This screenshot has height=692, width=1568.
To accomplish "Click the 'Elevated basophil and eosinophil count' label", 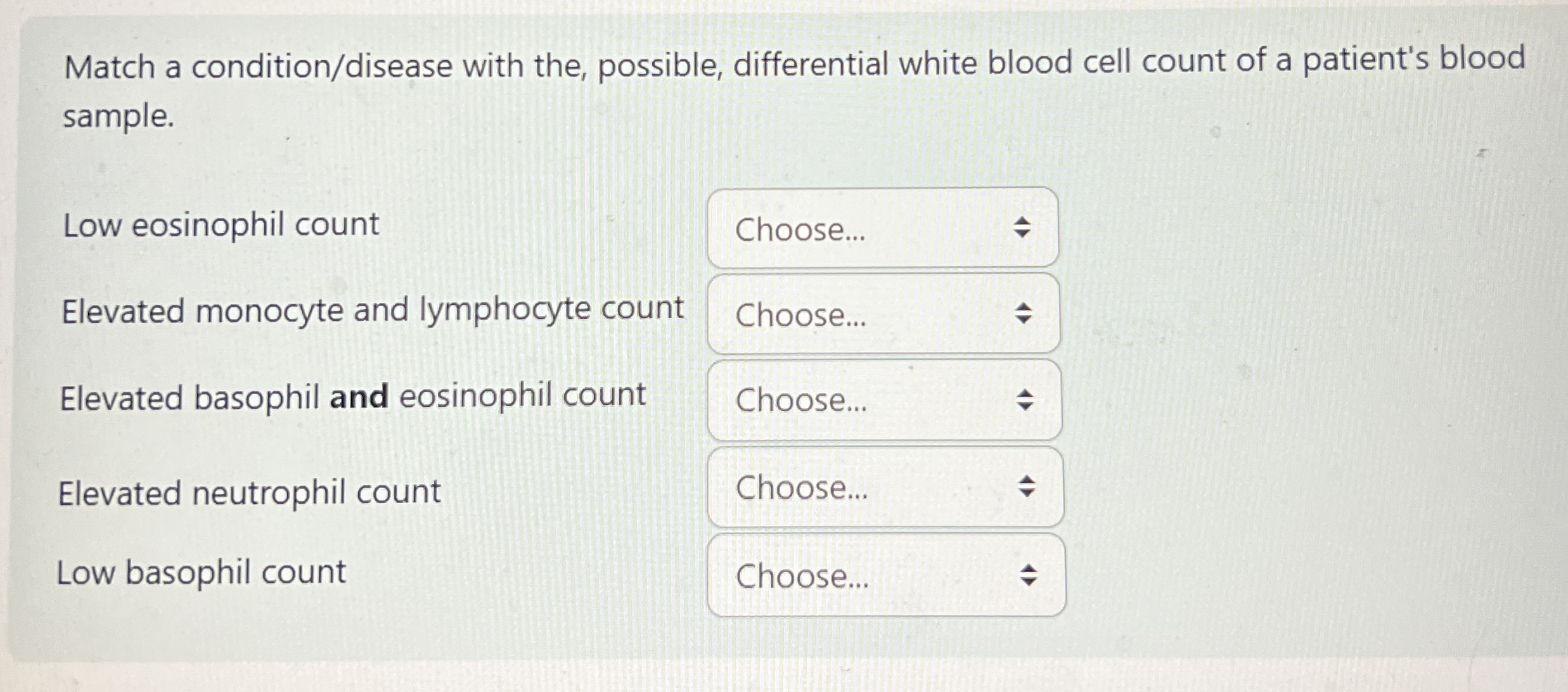I will (x=352, y=397).
